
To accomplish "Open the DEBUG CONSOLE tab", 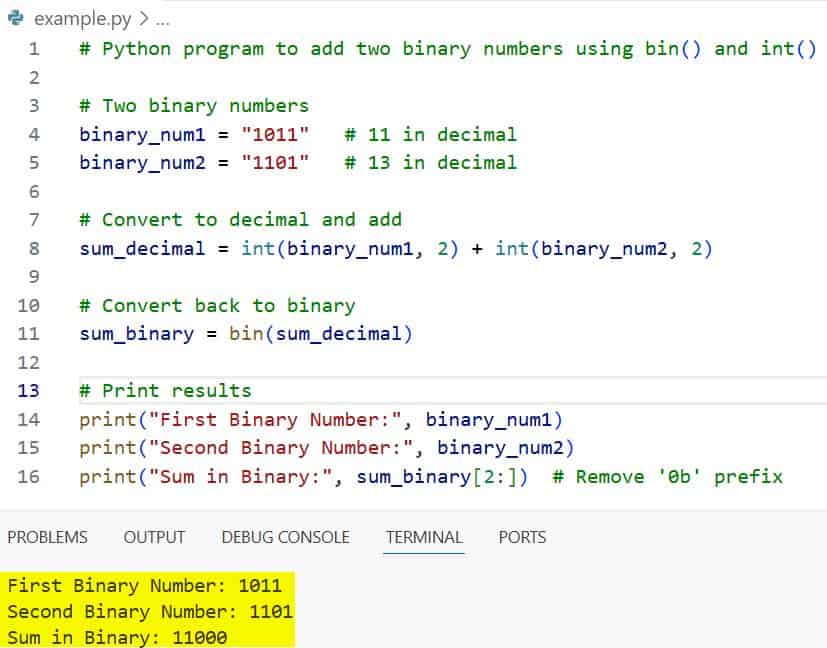I will [x=285, y=537].
